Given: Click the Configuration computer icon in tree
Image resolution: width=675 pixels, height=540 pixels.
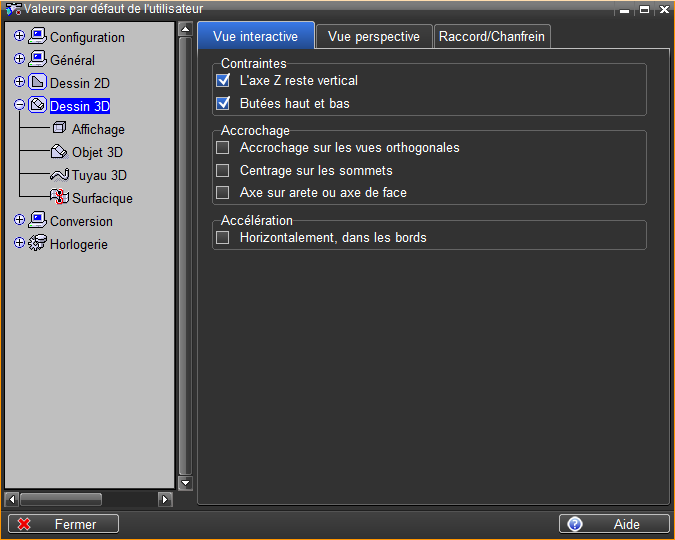Looking at the screenshot, I should pyautogui.click(x=38, y=37).
